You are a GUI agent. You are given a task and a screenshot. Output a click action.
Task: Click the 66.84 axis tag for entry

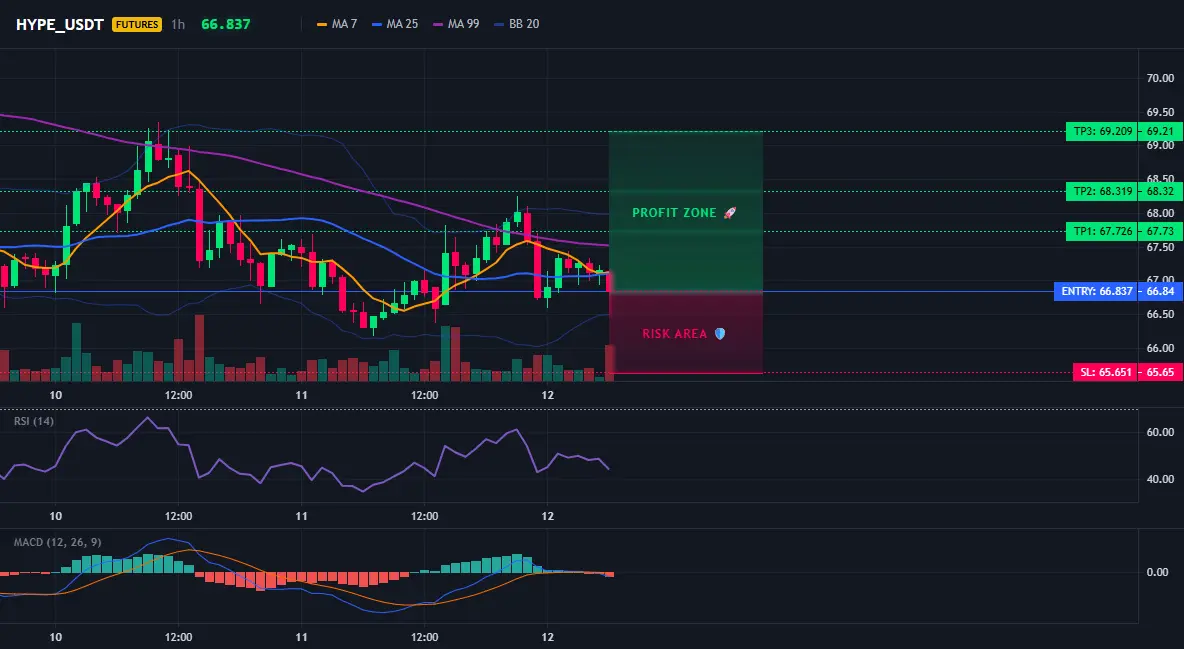1160,291
